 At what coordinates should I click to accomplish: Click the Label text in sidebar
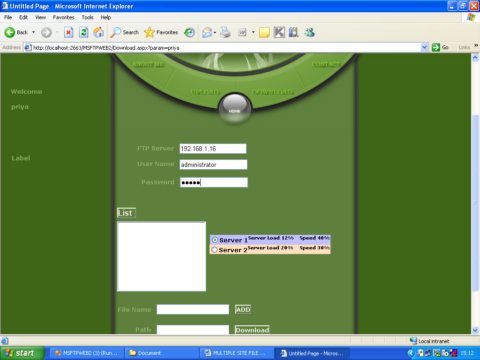(21, 158)
